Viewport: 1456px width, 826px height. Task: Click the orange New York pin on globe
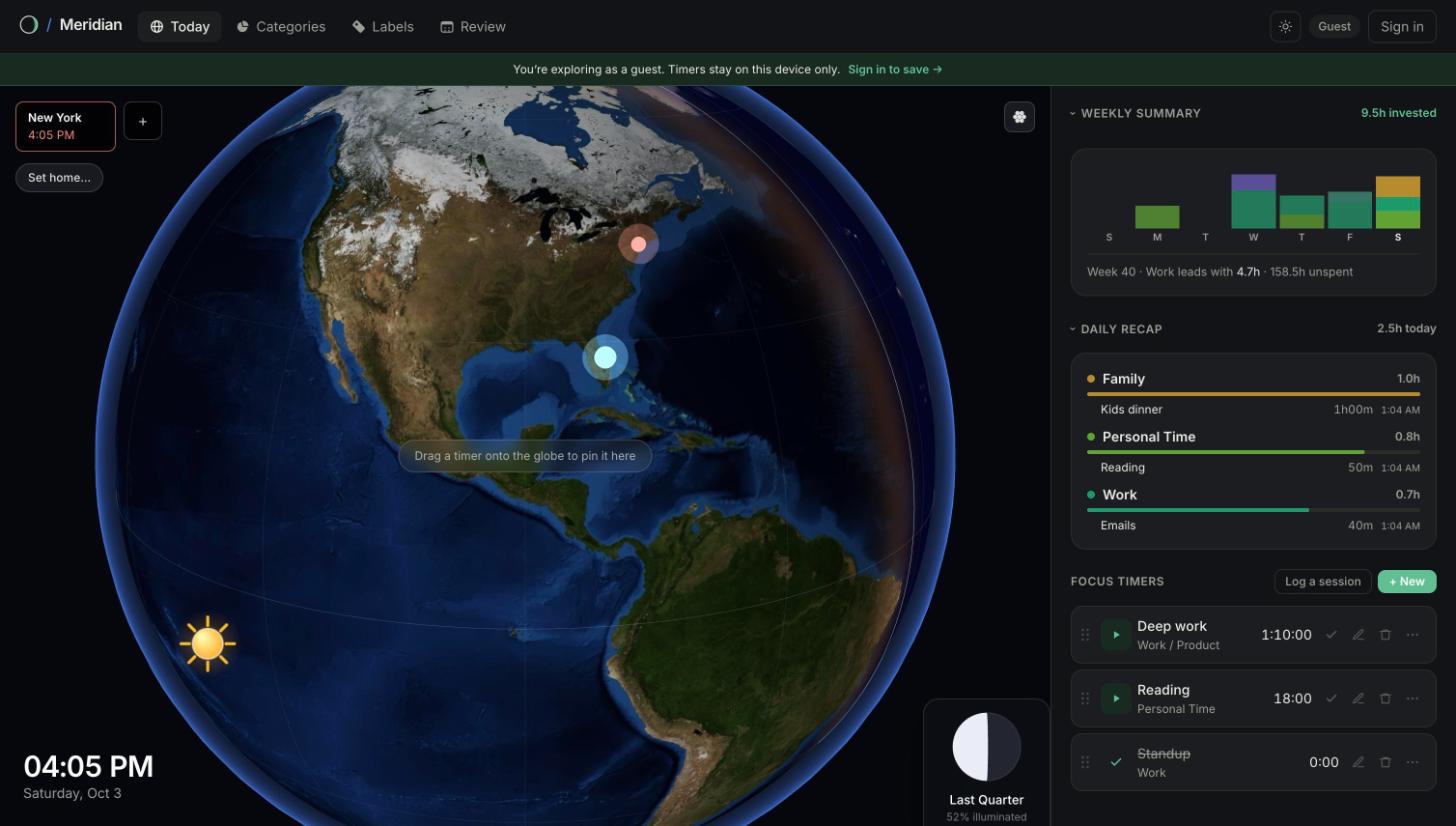[x=638, y=244]
